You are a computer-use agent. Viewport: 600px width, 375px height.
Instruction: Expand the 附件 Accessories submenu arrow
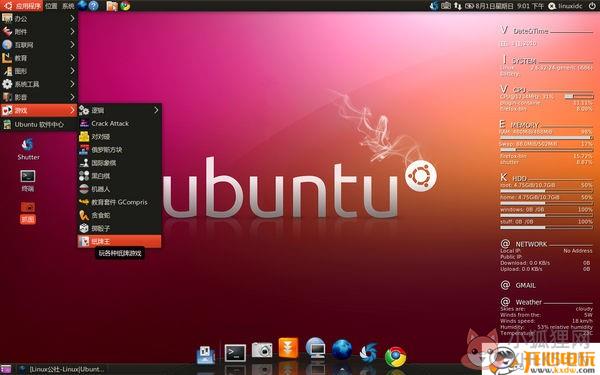coord(72,31)
